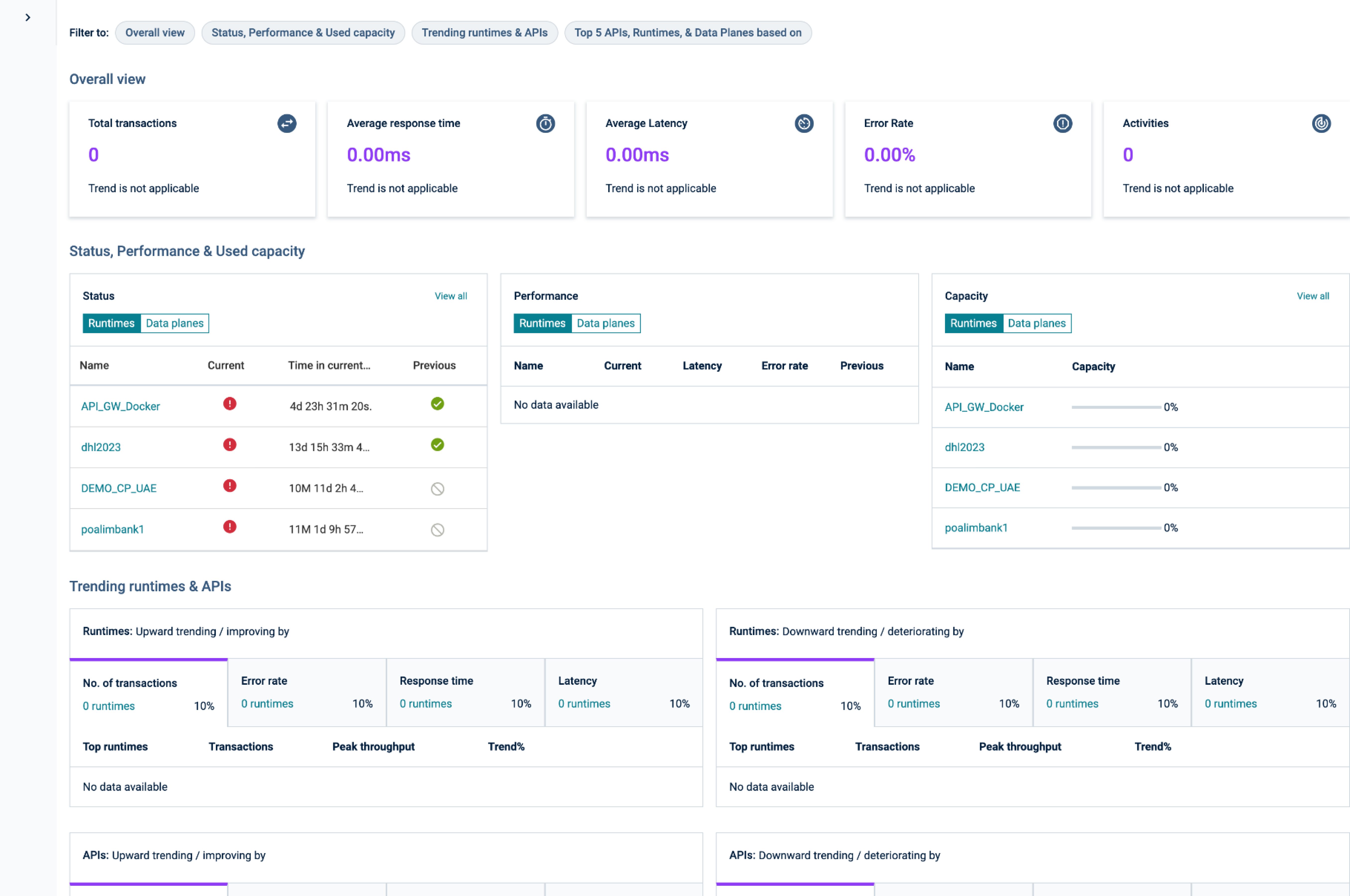Click Latency column header in Performance table
The height and width of the screenshot is (896, 1350).
click(x=702, y=366)
